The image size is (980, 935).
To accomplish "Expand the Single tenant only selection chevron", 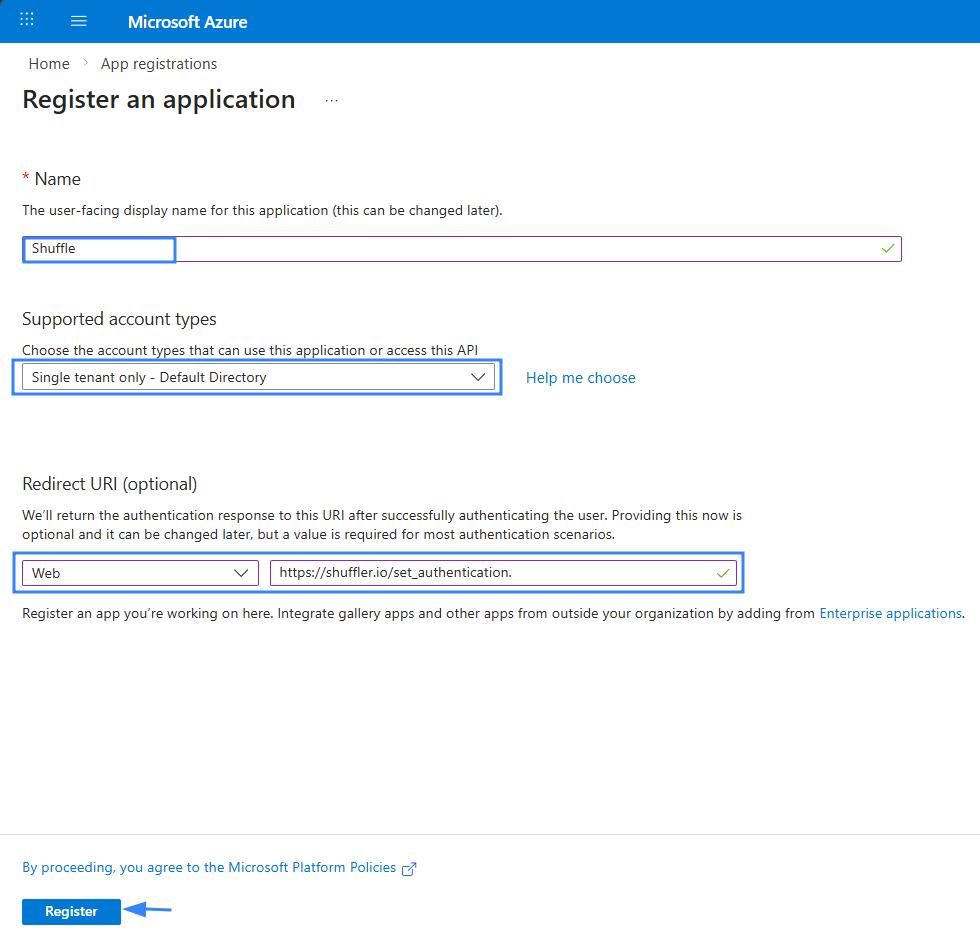I will (x=478, y=376).
